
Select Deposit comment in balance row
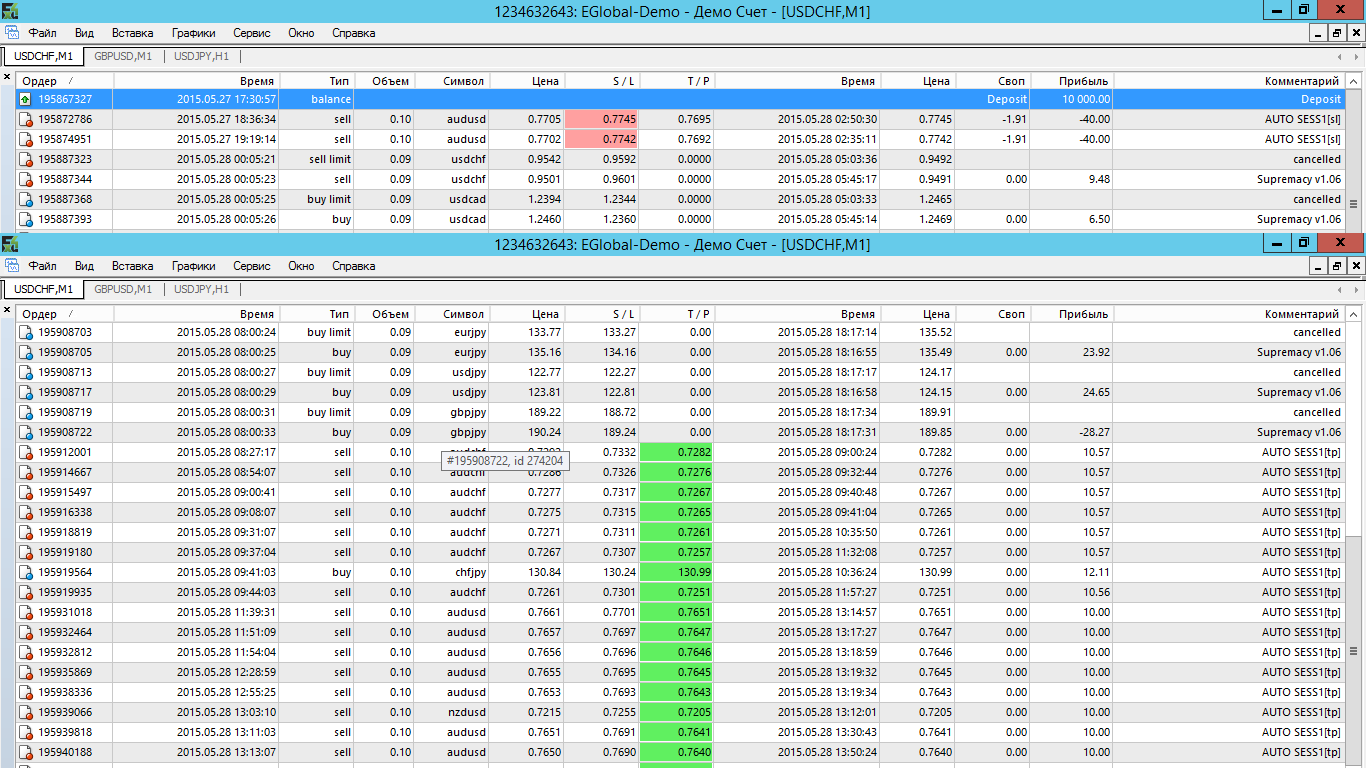(x=1321, y=99)
